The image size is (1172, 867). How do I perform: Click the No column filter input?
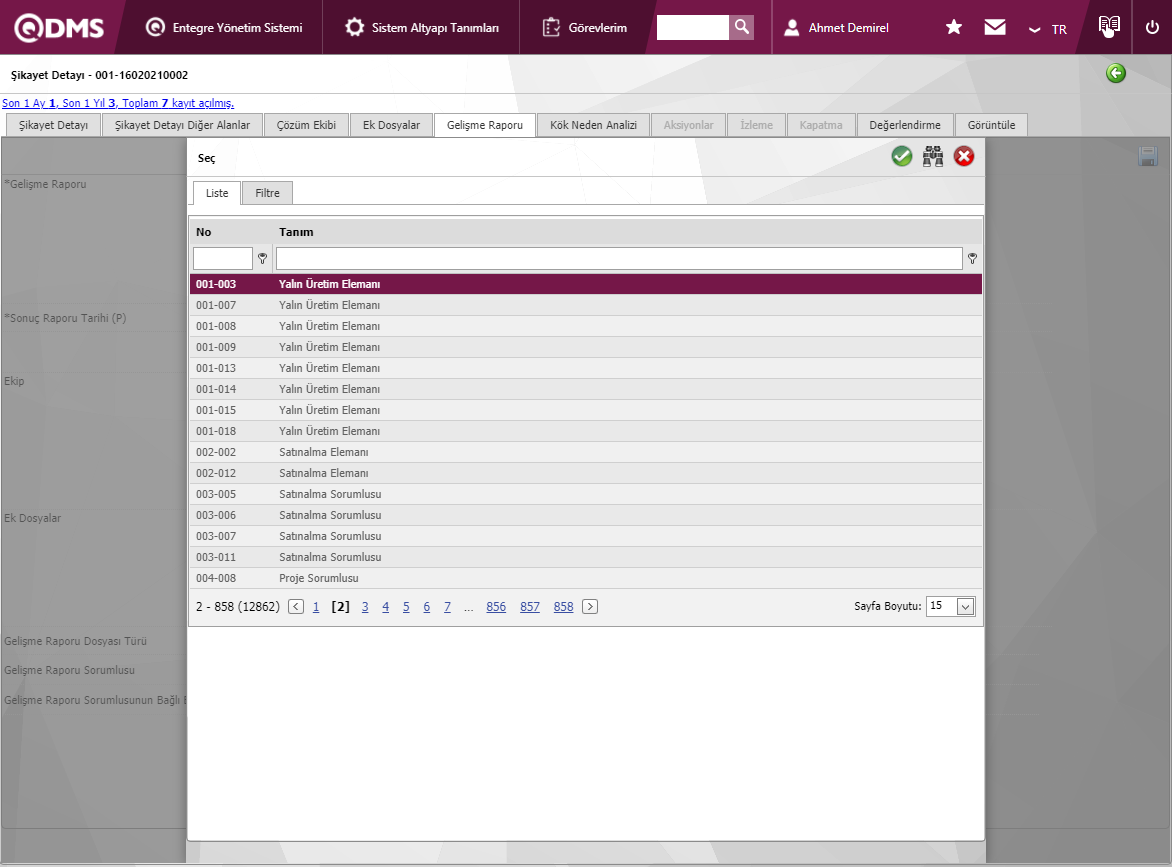point(223,259)
